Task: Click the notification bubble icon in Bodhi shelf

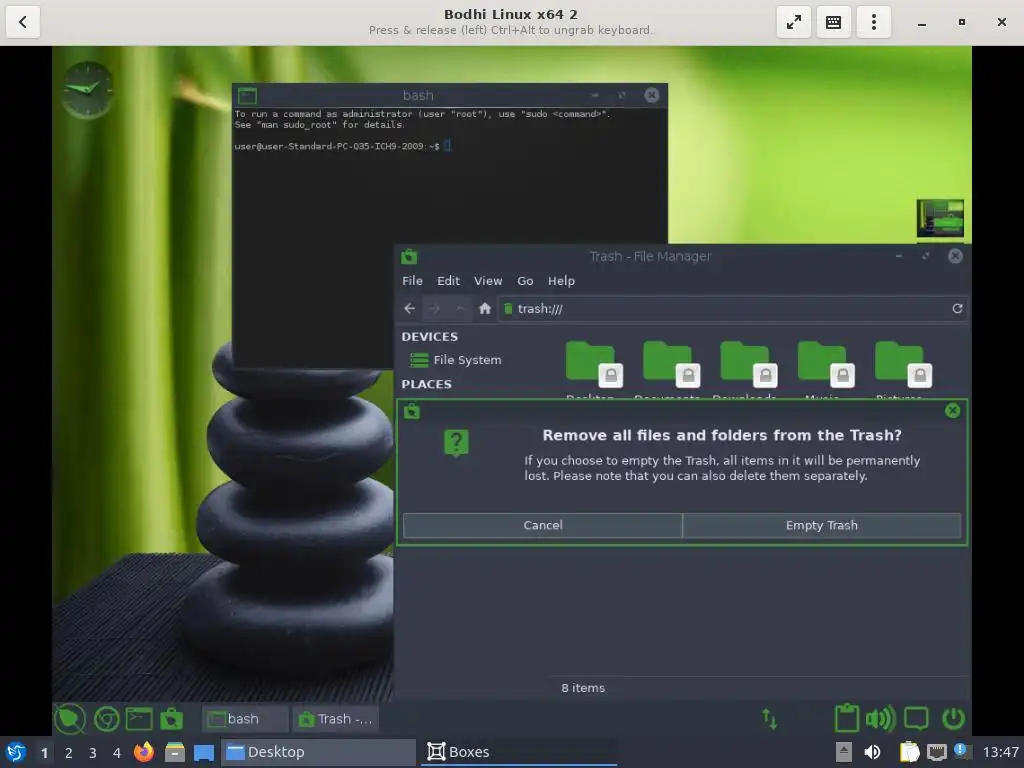Action: [x=916, y=719]
